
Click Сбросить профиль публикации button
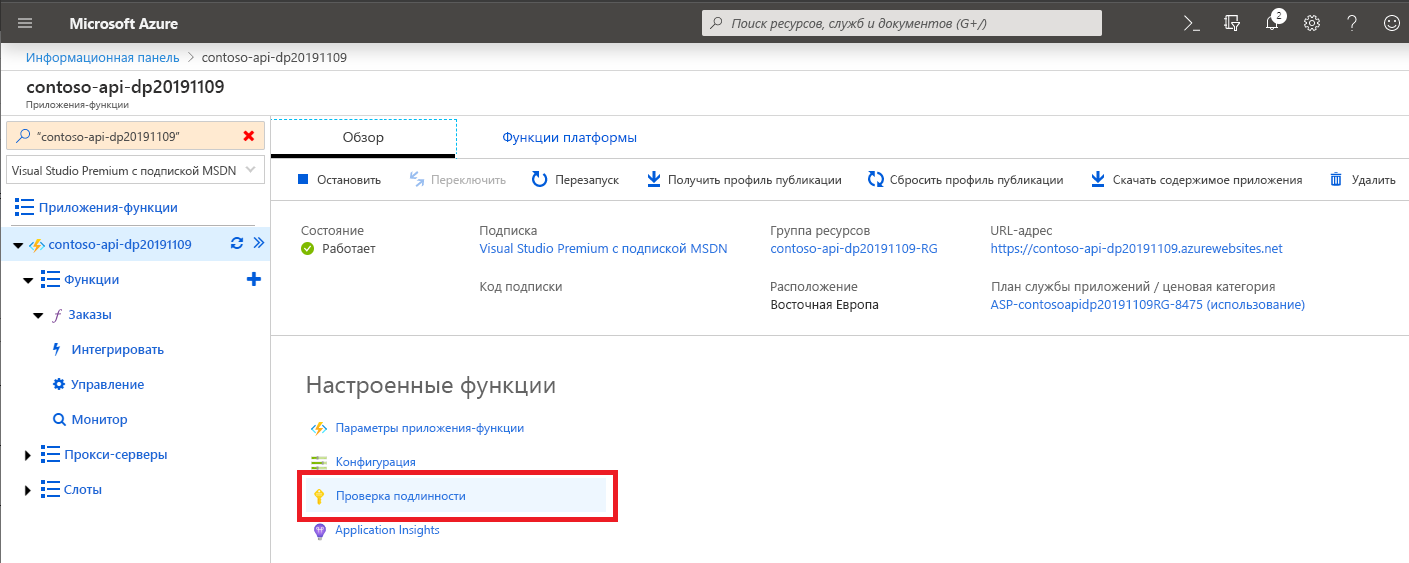tap(965, 180)
